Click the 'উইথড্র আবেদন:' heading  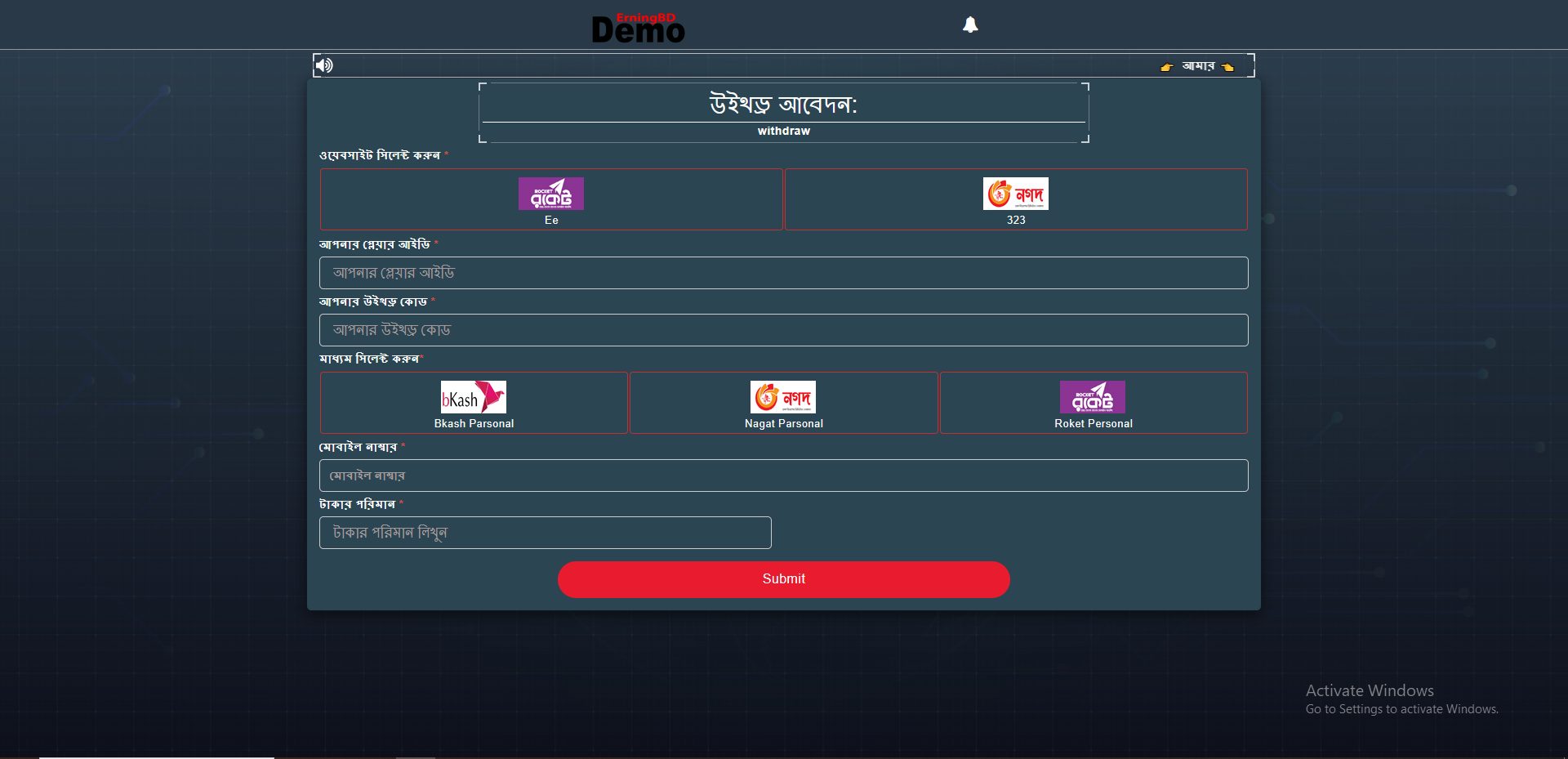(x=783, y=105)
